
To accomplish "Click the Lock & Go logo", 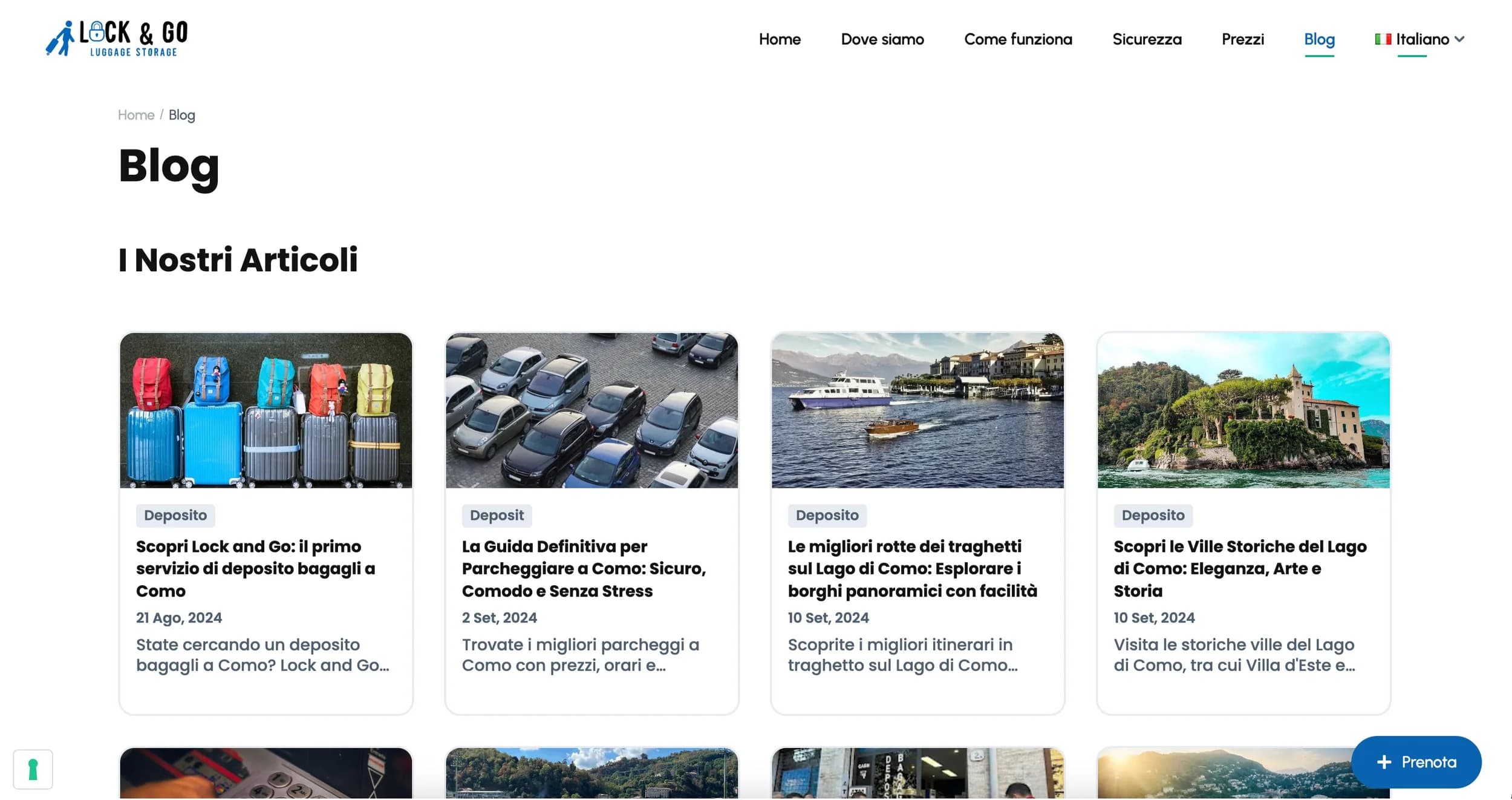I will pyautogui.click(x=117, y=38).
